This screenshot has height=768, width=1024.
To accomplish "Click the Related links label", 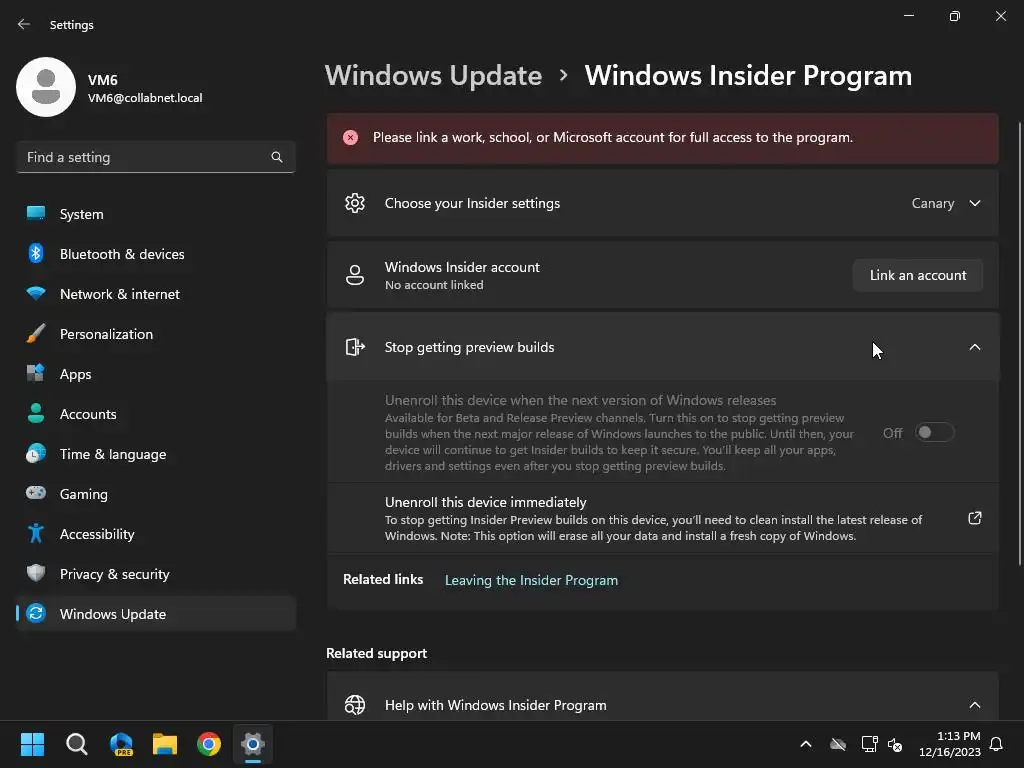I will click(383, 579).
